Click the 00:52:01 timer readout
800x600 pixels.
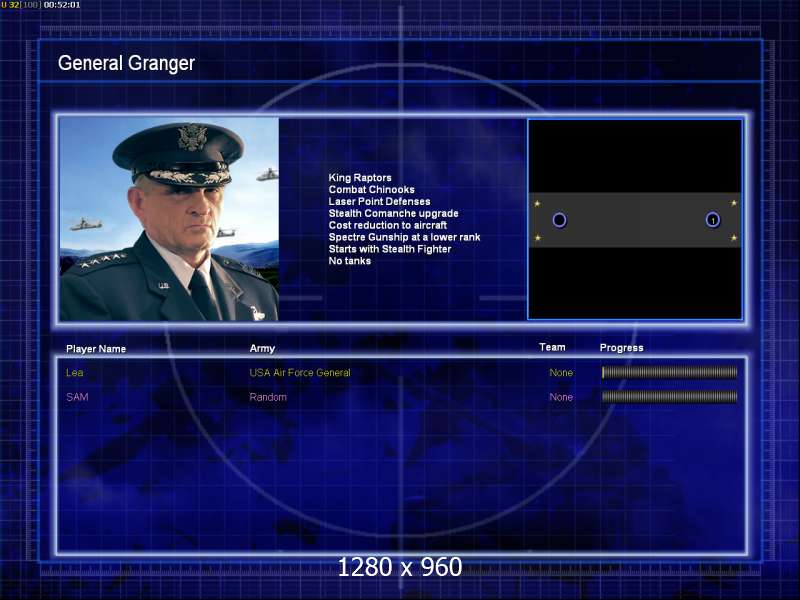62,5
